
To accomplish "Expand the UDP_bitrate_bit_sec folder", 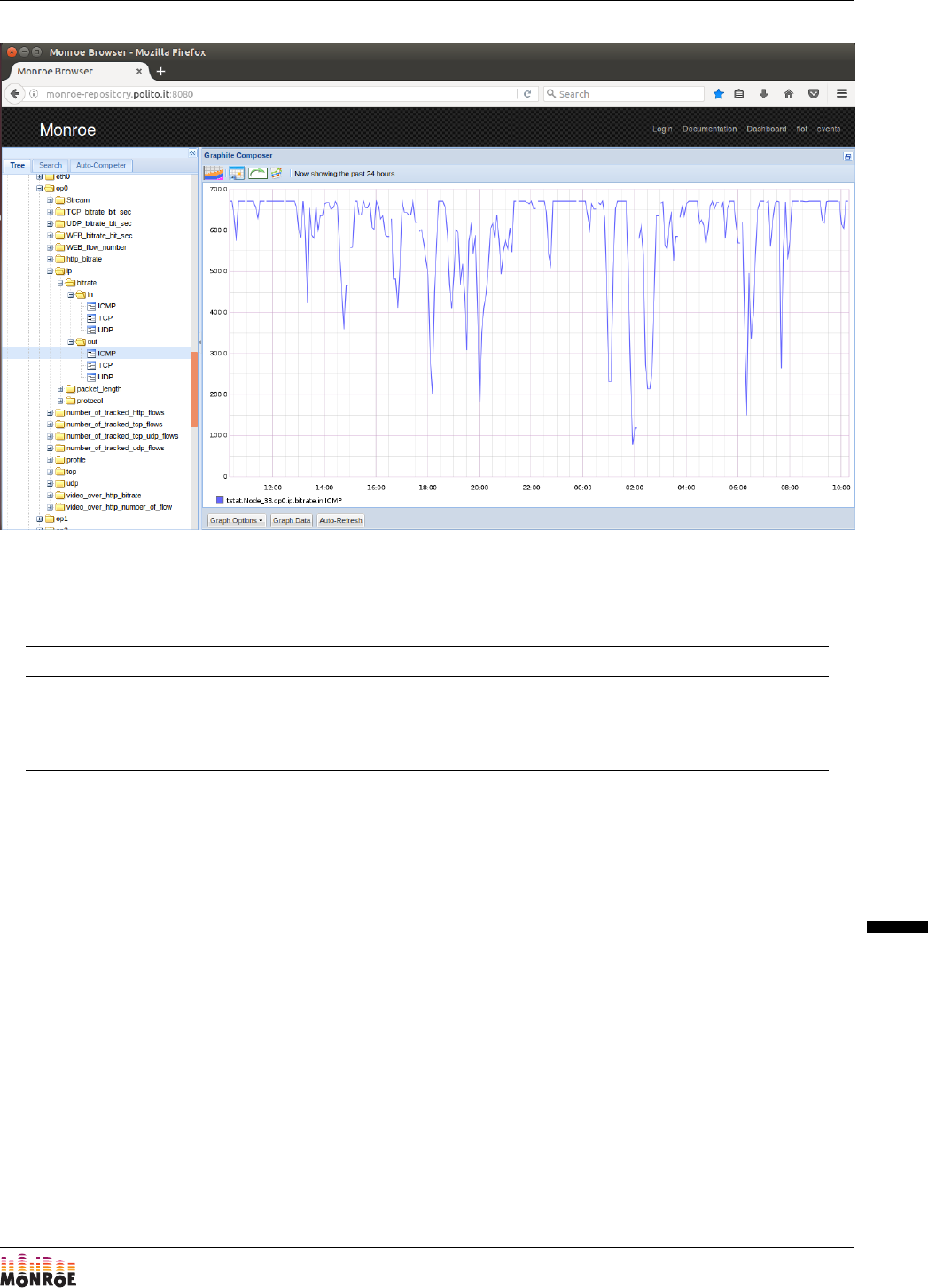I will (50, 223).
